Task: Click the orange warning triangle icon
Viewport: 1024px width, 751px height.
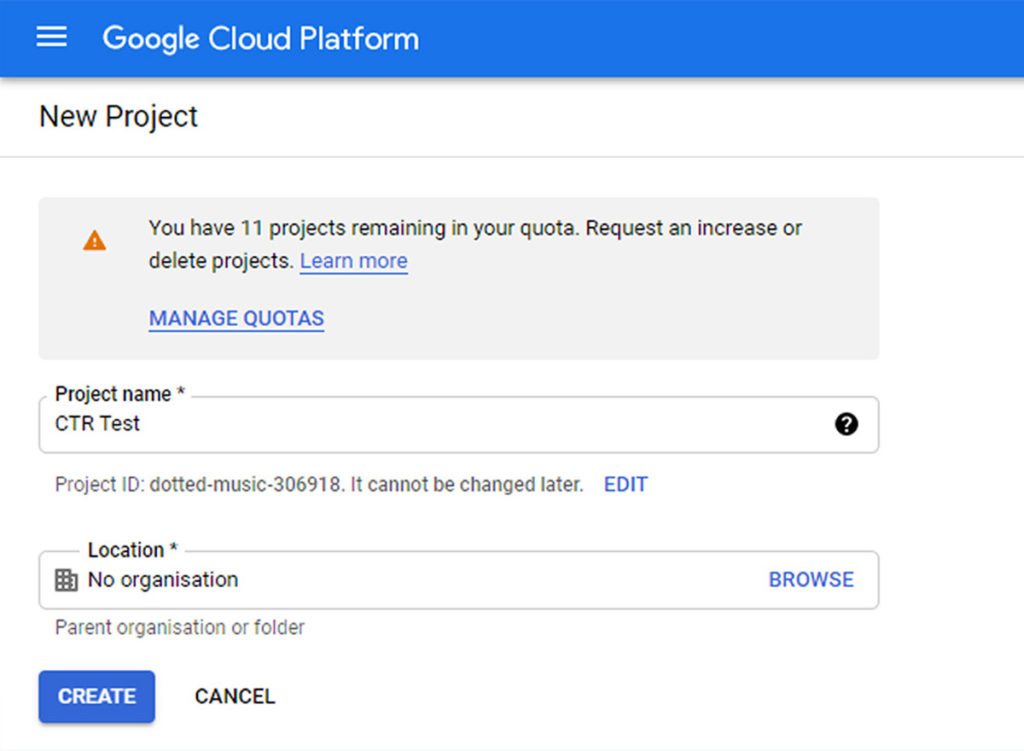Action: [x=95, y=240]
